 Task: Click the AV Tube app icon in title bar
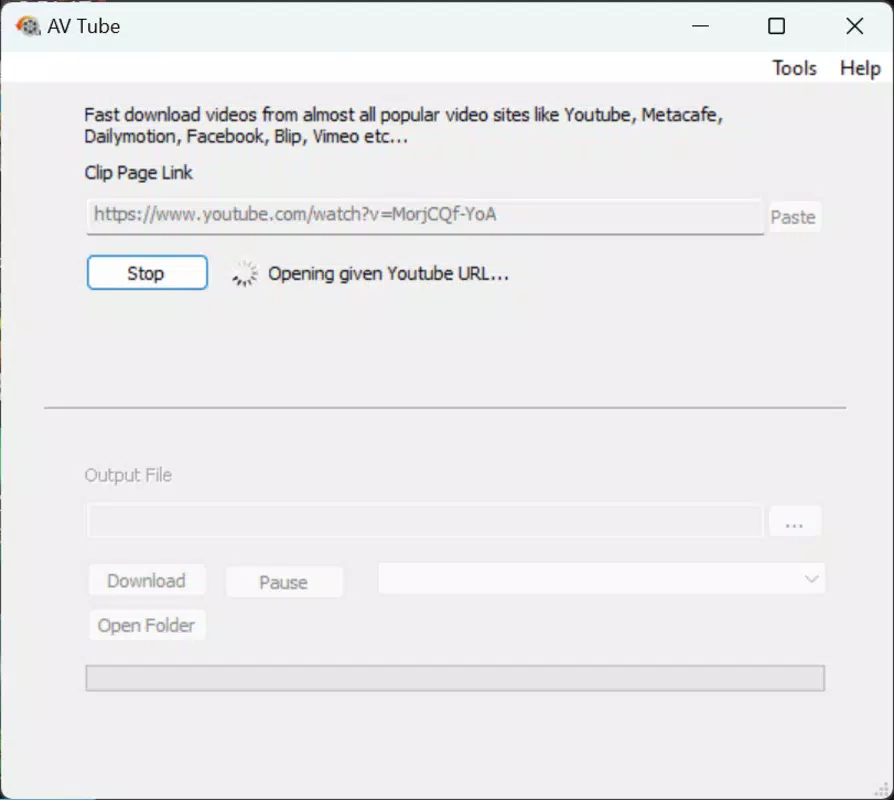pyautogui.click(x=27, y=26)
